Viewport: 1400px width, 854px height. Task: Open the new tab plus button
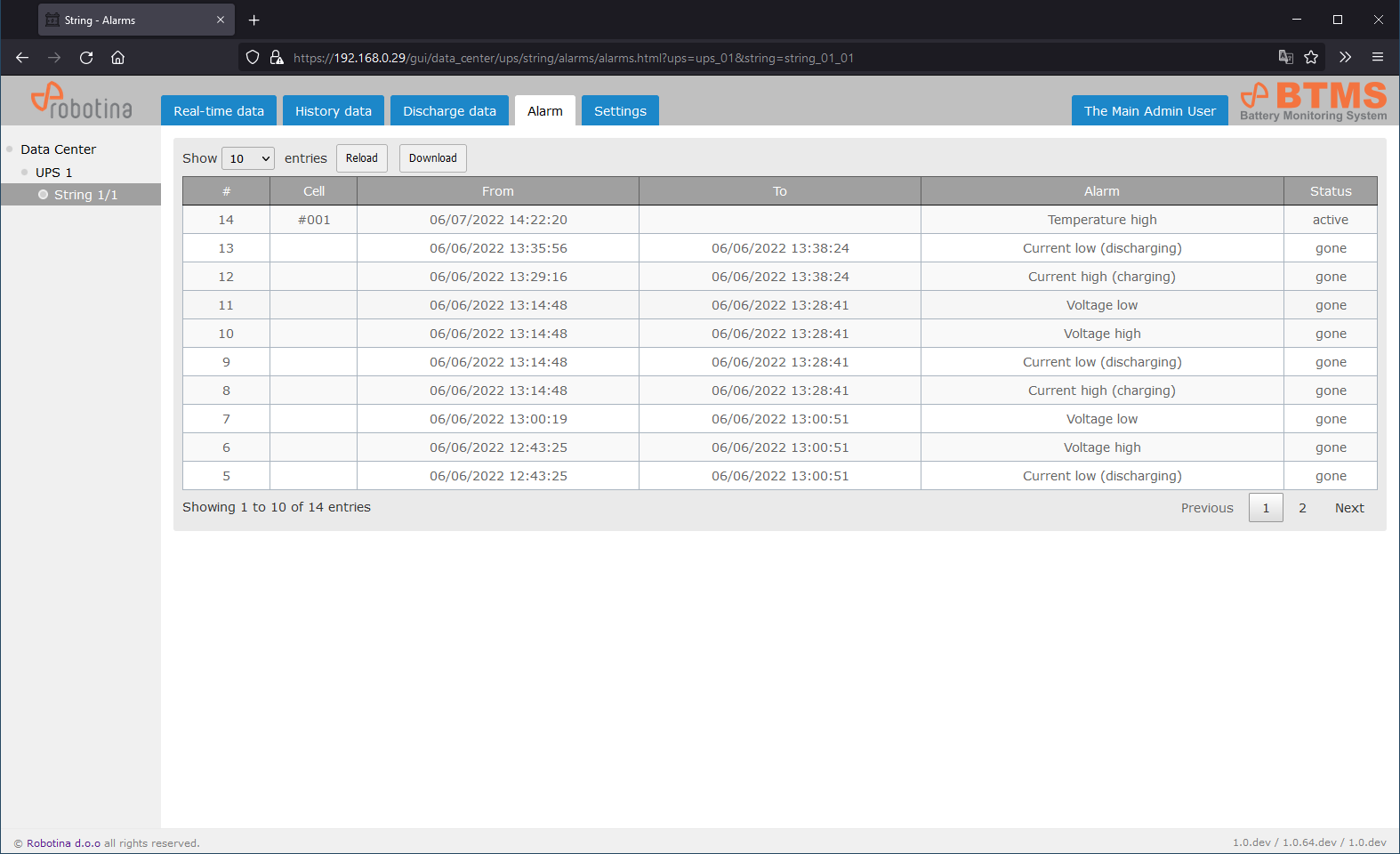pyautogui.click(x=254, y=20)
